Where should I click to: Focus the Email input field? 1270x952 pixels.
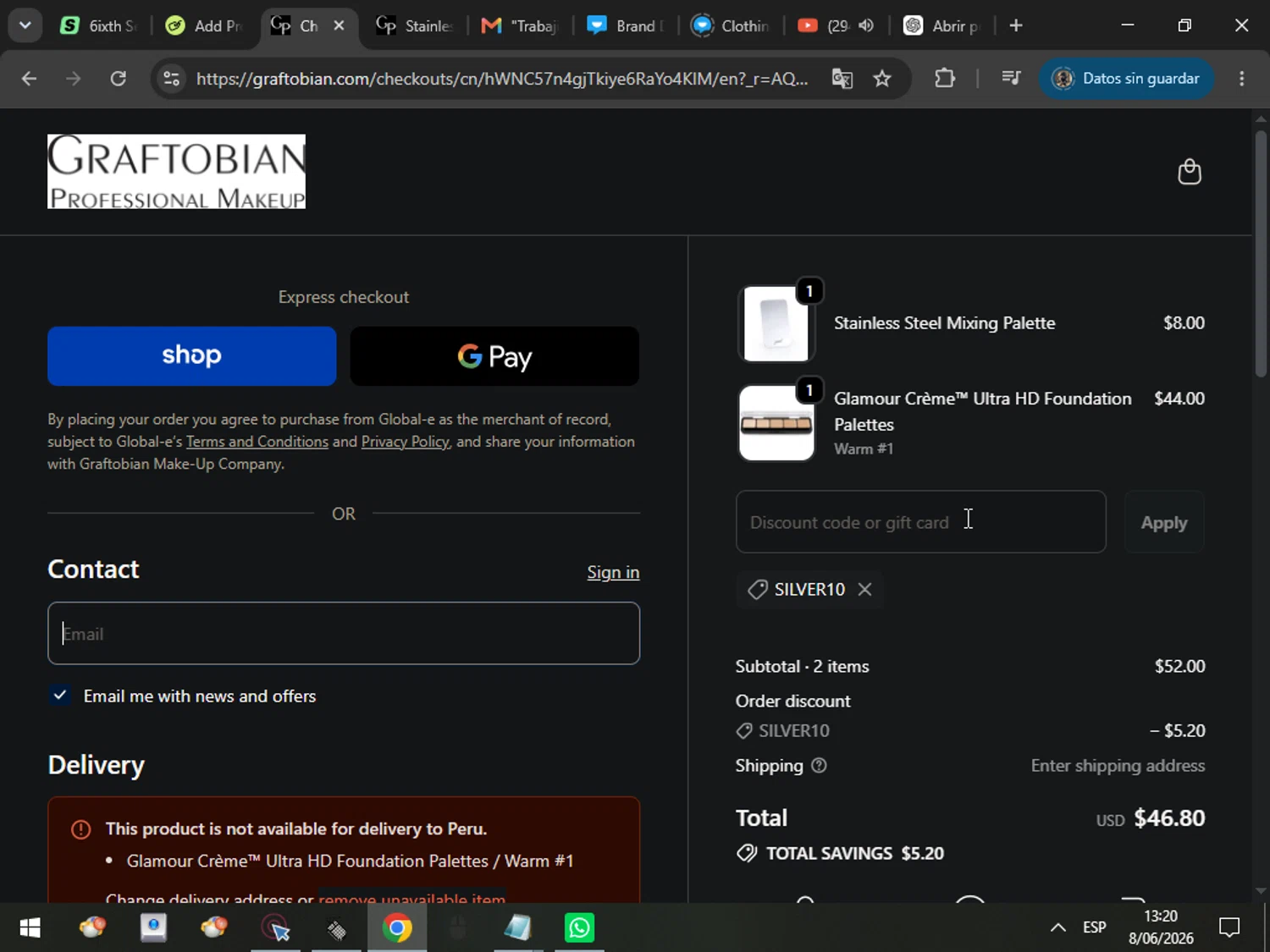pyautogui.click(x=344, y=633)
